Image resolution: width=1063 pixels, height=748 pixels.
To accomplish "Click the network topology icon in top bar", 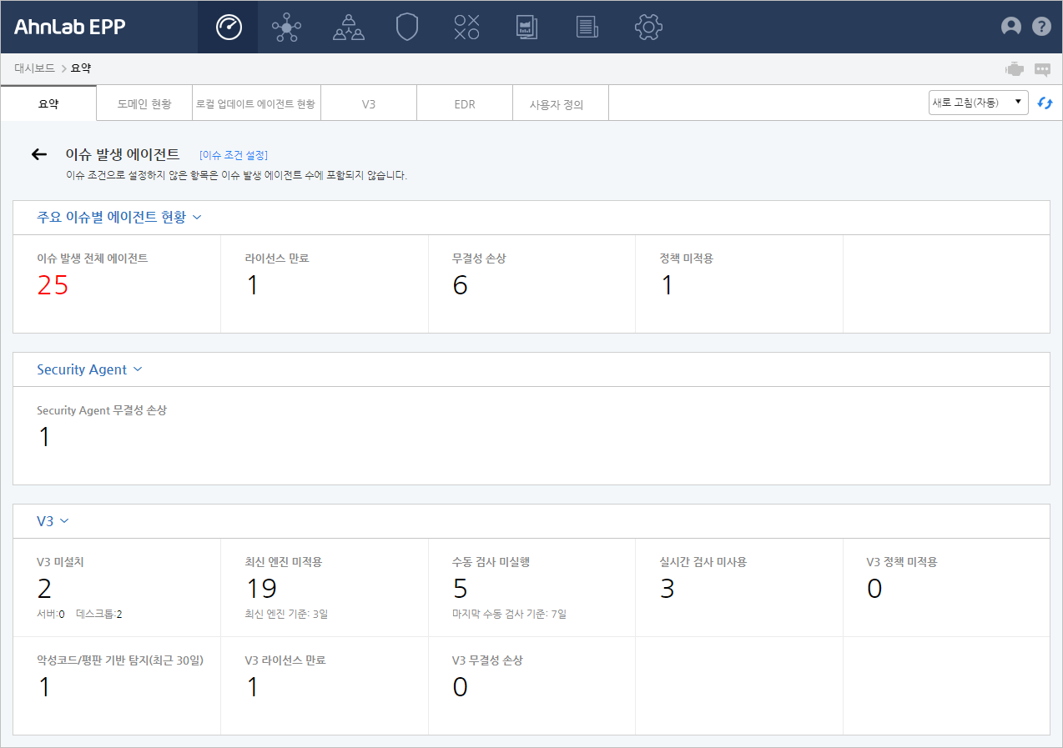I will tap(286, 27).
